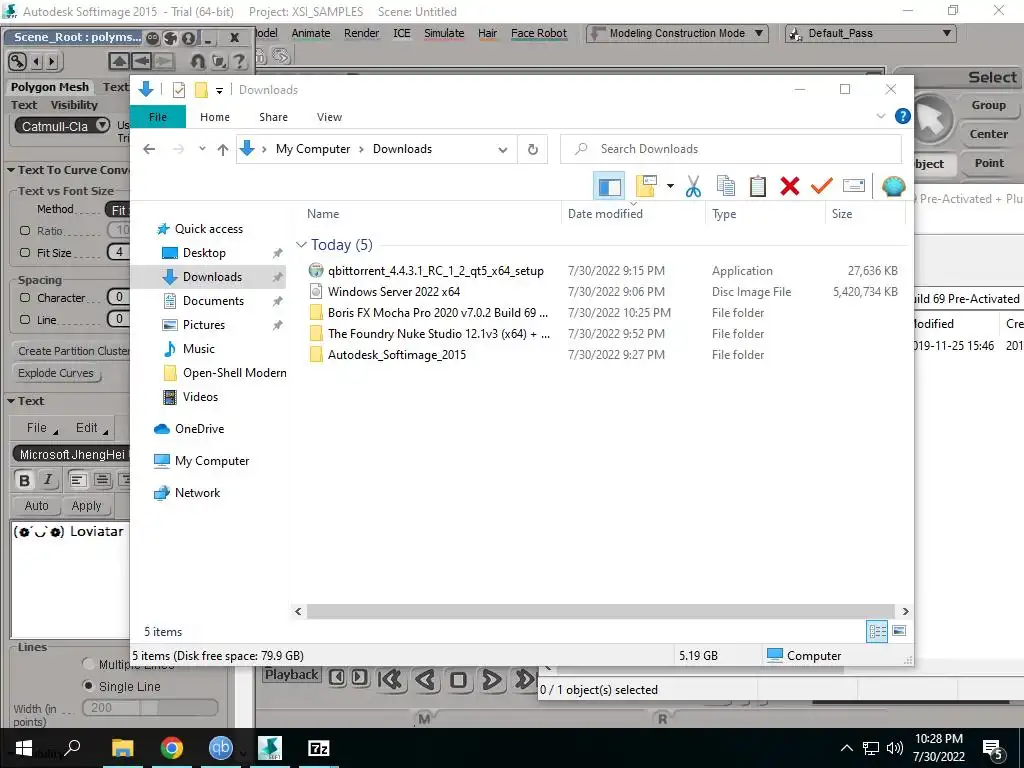Open the Simulate menu in Softimage
Viewport: 1024px width, 768px height.
coord(444,33)
